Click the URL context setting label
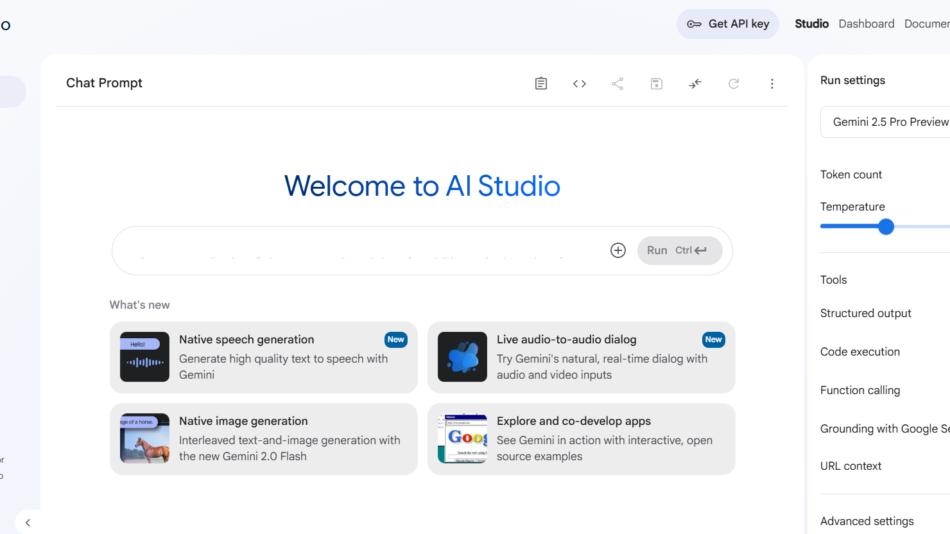The width and height of the screenshot is (950, 534). pyautogui.click(x=851, y=466)
